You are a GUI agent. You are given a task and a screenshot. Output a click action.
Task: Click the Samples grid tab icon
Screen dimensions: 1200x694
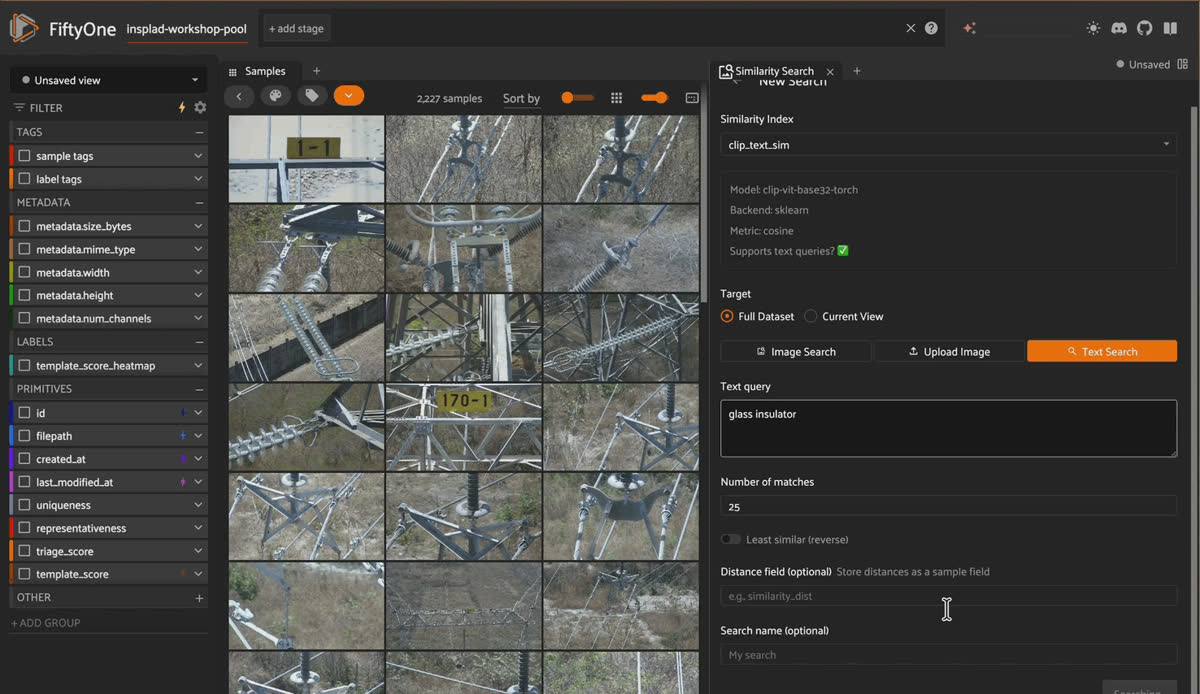pyautogui.click(x=233, y=72)
